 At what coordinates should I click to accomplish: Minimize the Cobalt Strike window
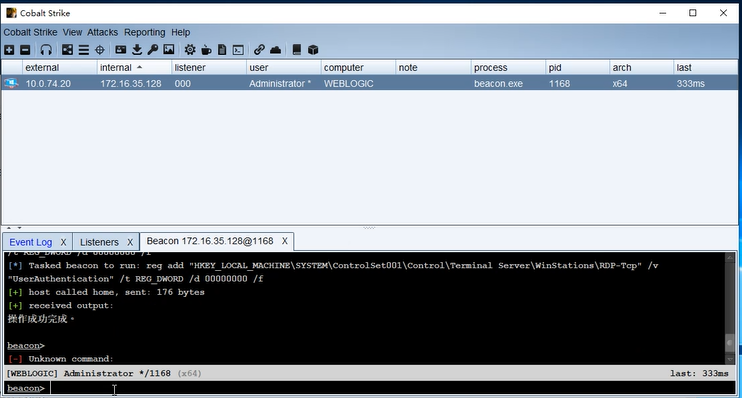coord(662,13)
